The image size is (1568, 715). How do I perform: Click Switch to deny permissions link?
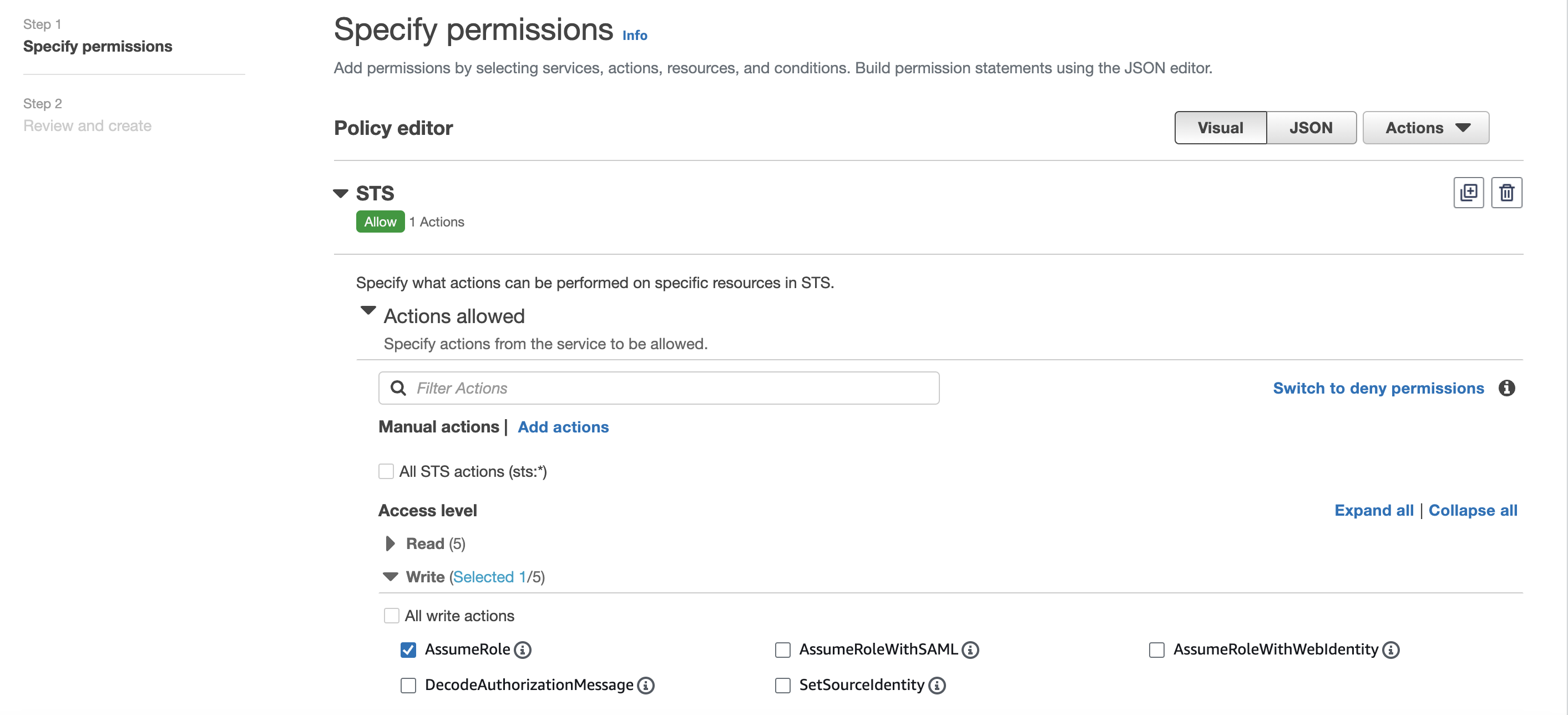1378,388
